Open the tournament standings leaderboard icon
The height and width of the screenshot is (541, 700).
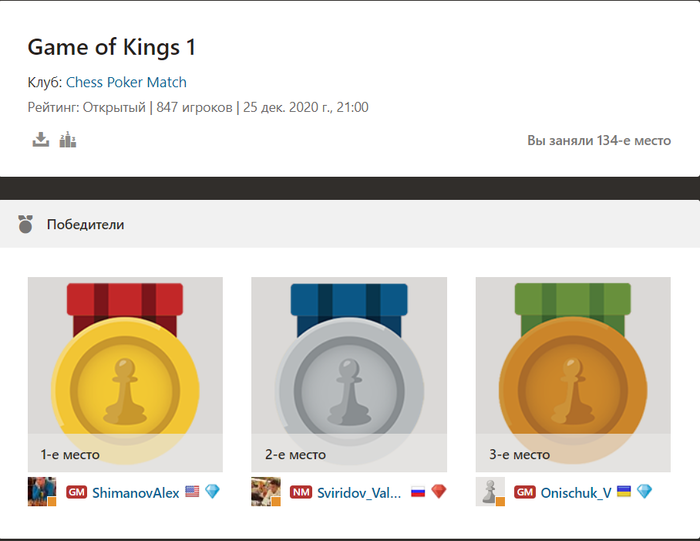pos(68,140)
